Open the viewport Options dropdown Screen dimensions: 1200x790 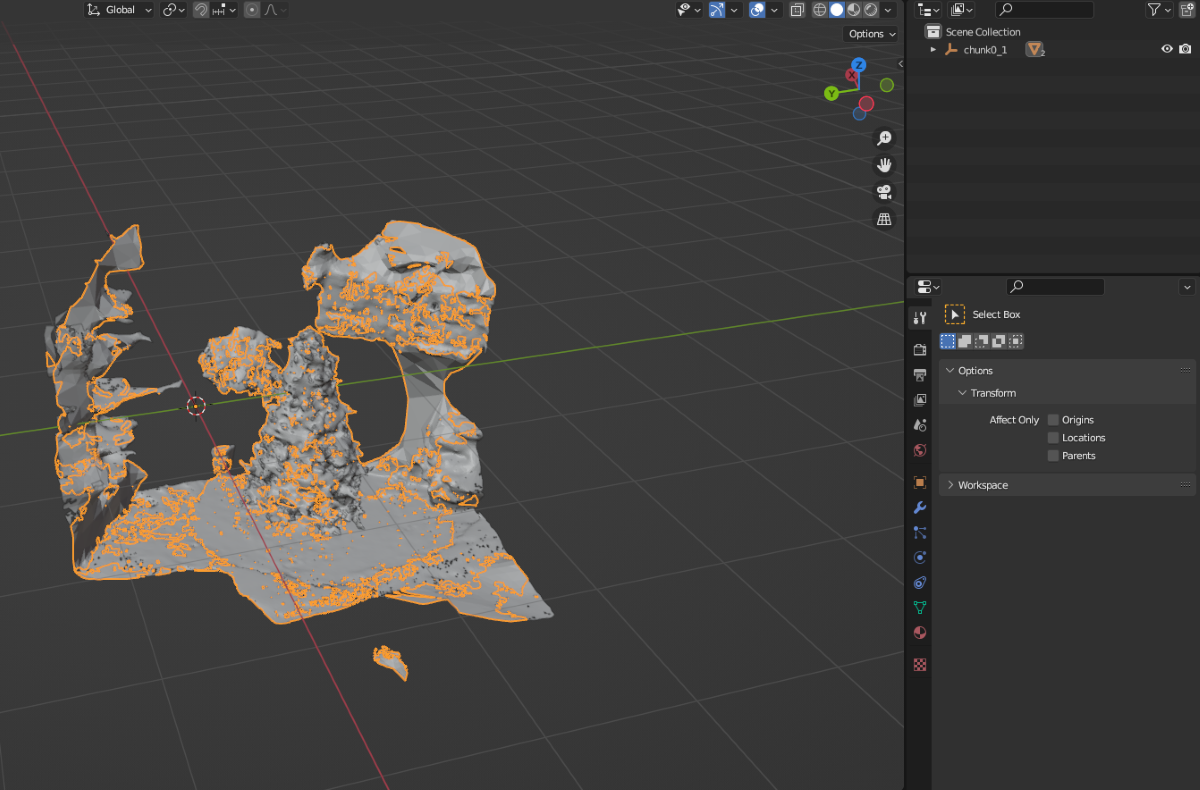click(871, 34)
